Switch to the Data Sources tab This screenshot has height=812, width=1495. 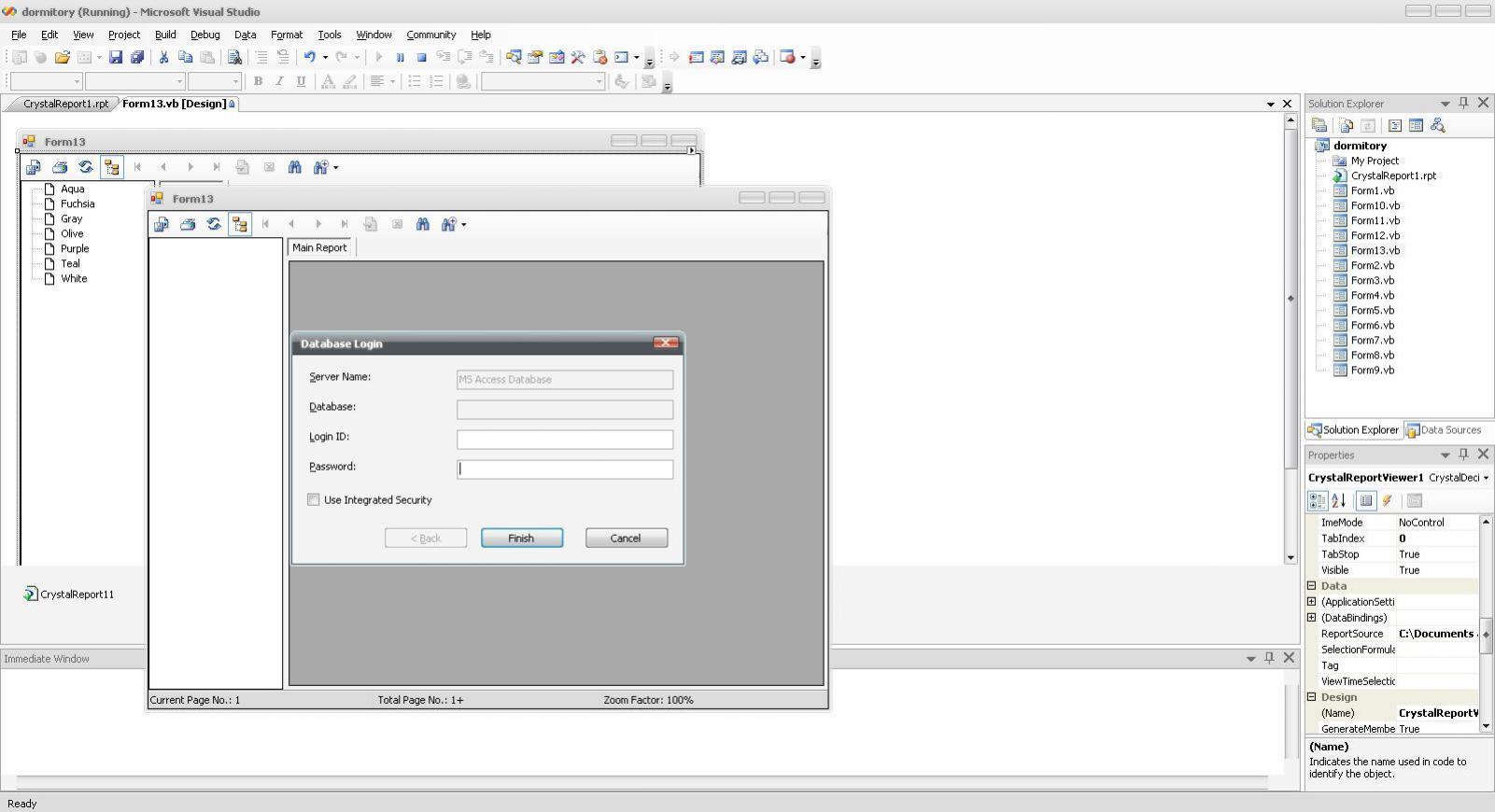(1444, 430)
